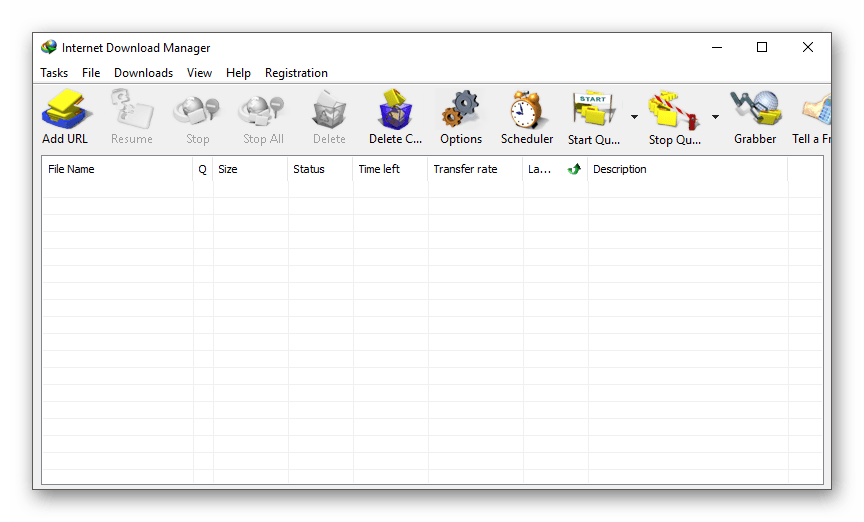864x522 pixels.
Task: Click the Time left column header
Action: click(x=390, y=170)
